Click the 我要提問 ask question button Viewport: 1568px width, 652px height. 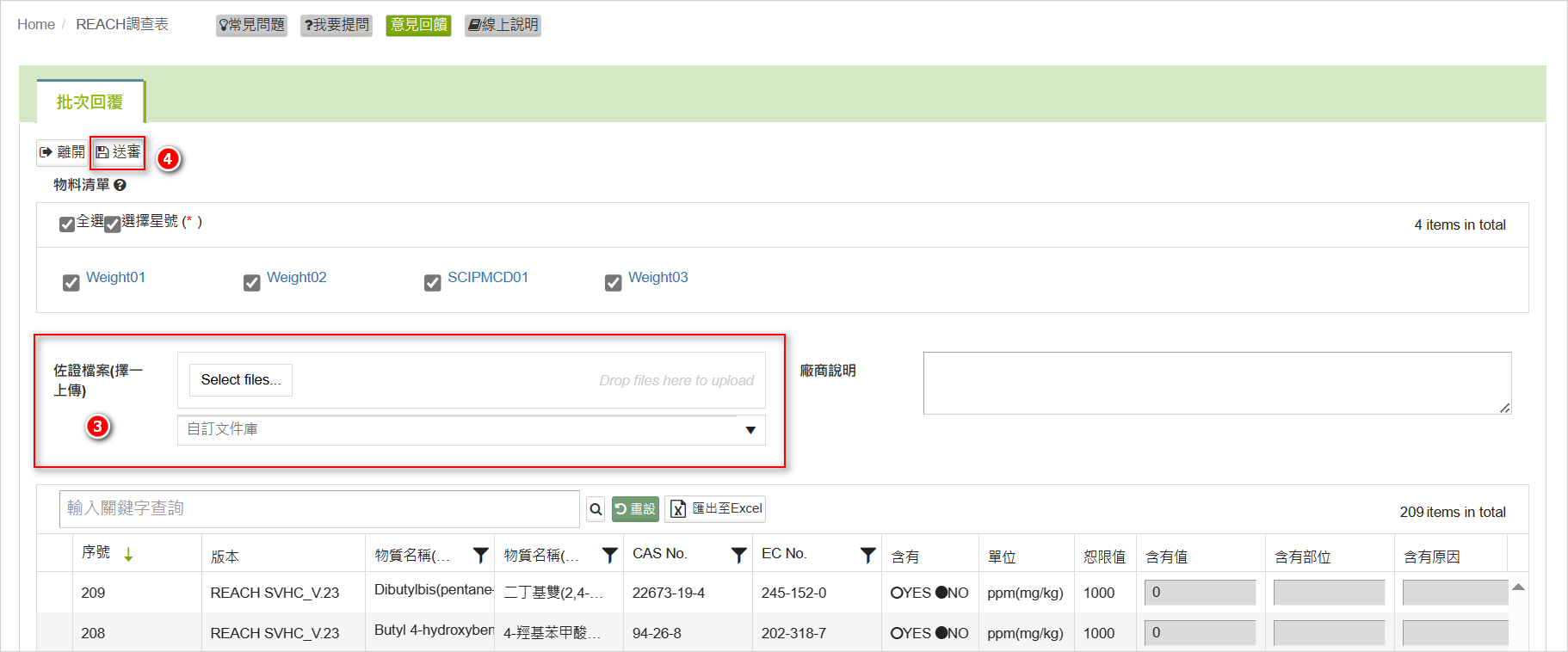click(336, 25)
